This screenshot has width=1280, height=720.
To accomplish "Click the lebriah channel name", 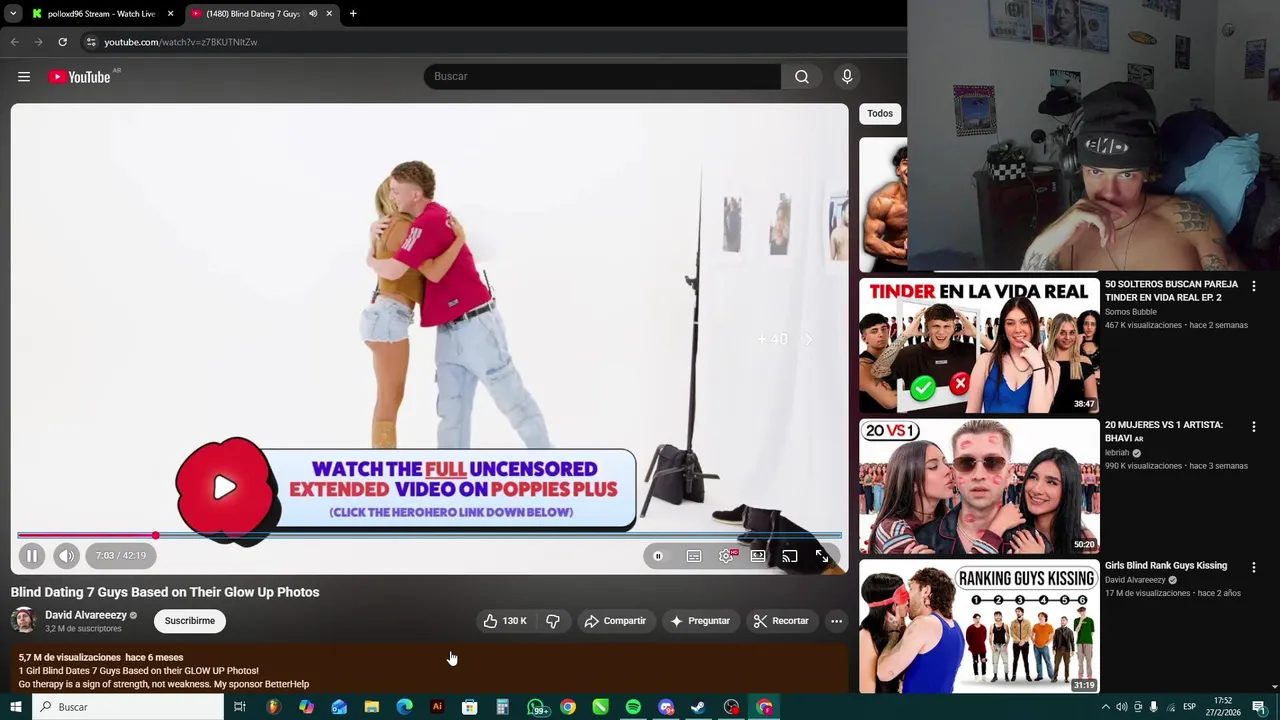I will (x=1117, y=453).
